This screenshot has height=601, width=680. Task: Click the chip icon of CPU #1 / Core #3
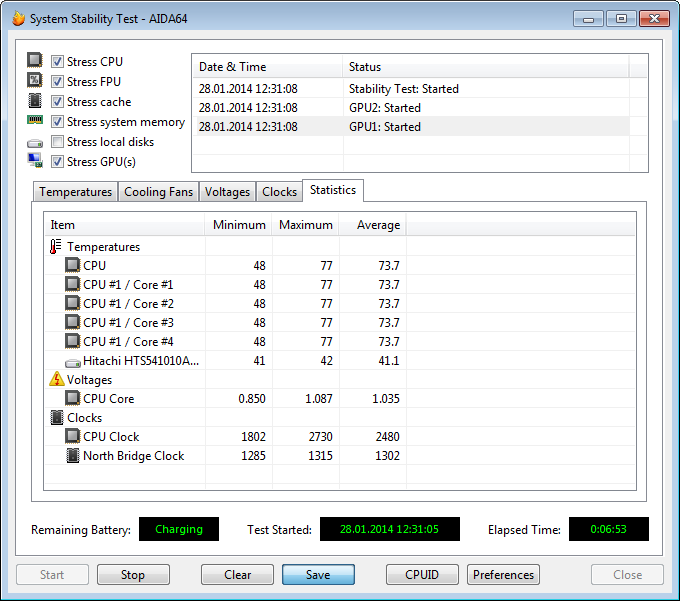(72, 322)
